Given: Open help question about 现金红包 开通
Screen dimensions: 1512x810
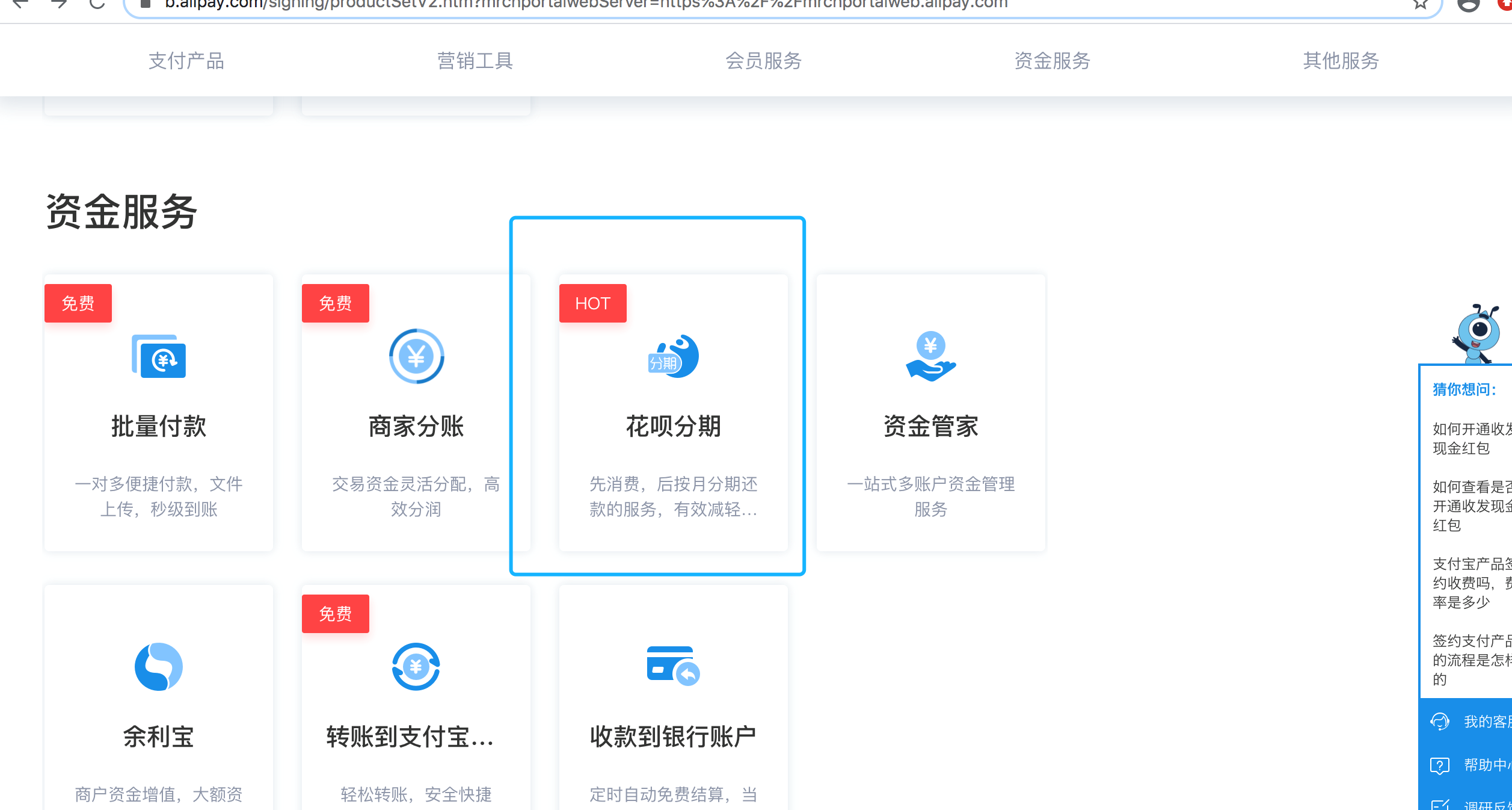Looking at the screenshot, I should click(x=1472, y=439).
